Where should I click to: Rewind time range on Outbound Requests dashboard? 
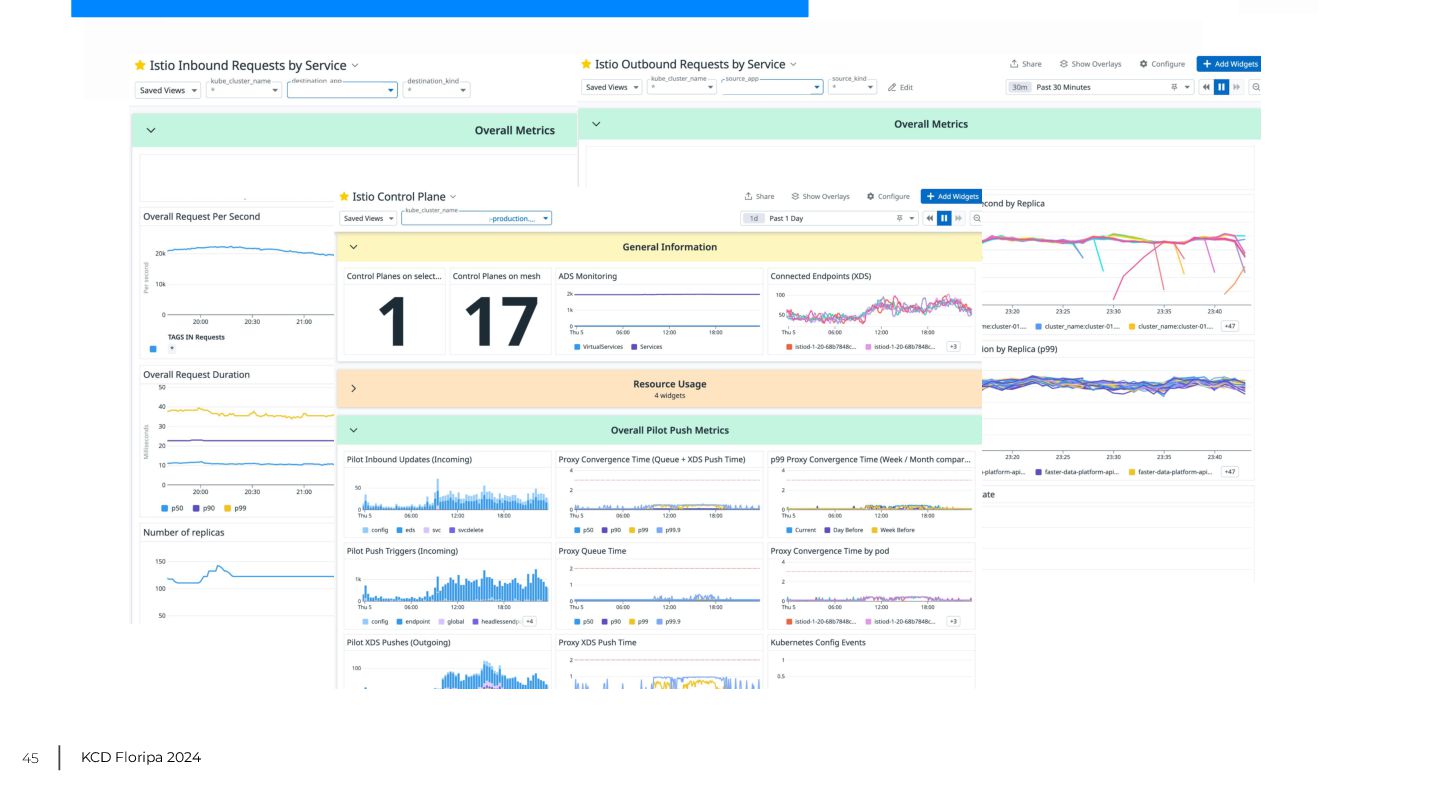(1206, 87)
